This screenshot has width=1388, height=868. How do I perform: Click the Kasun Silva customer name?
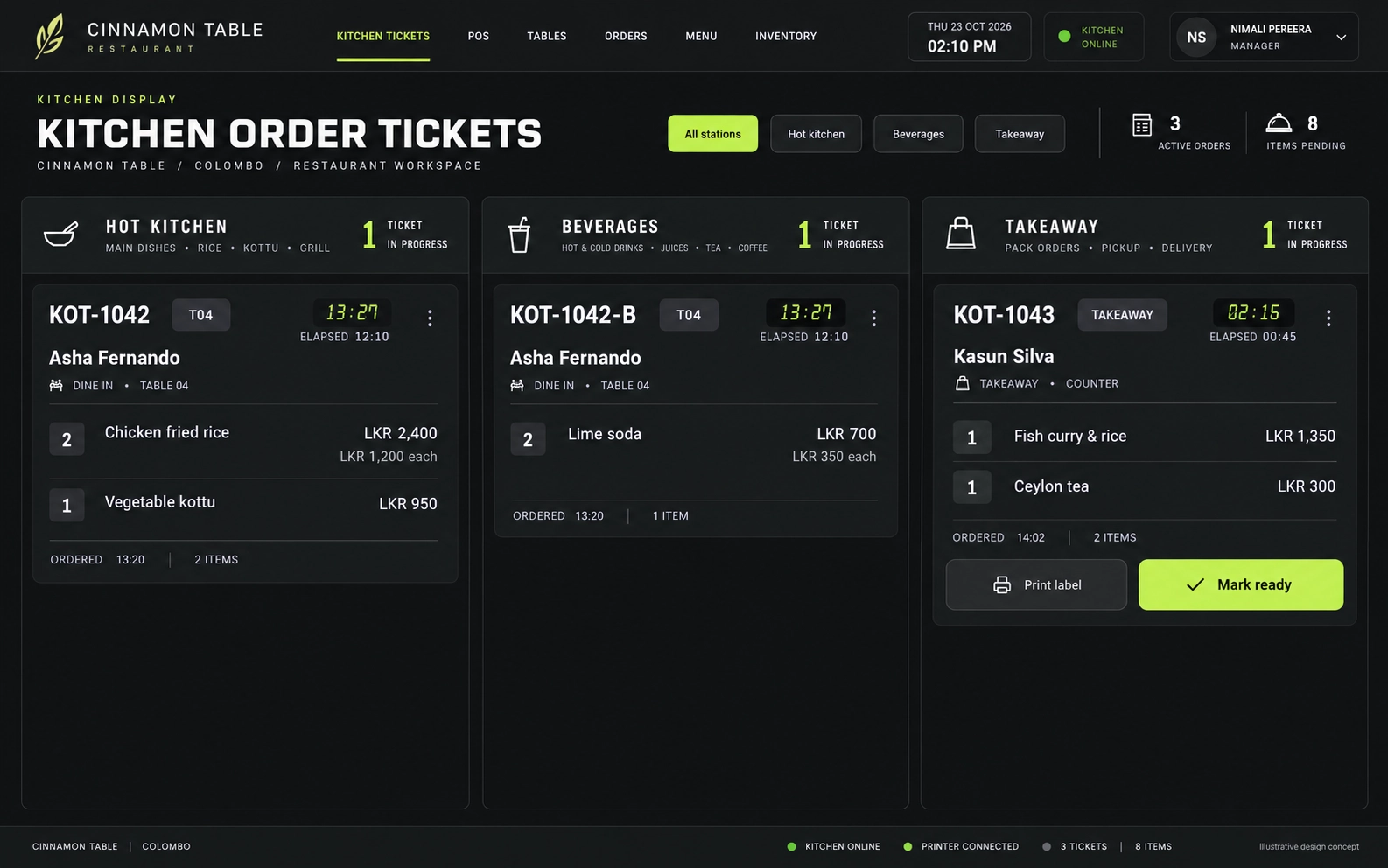1004,356
